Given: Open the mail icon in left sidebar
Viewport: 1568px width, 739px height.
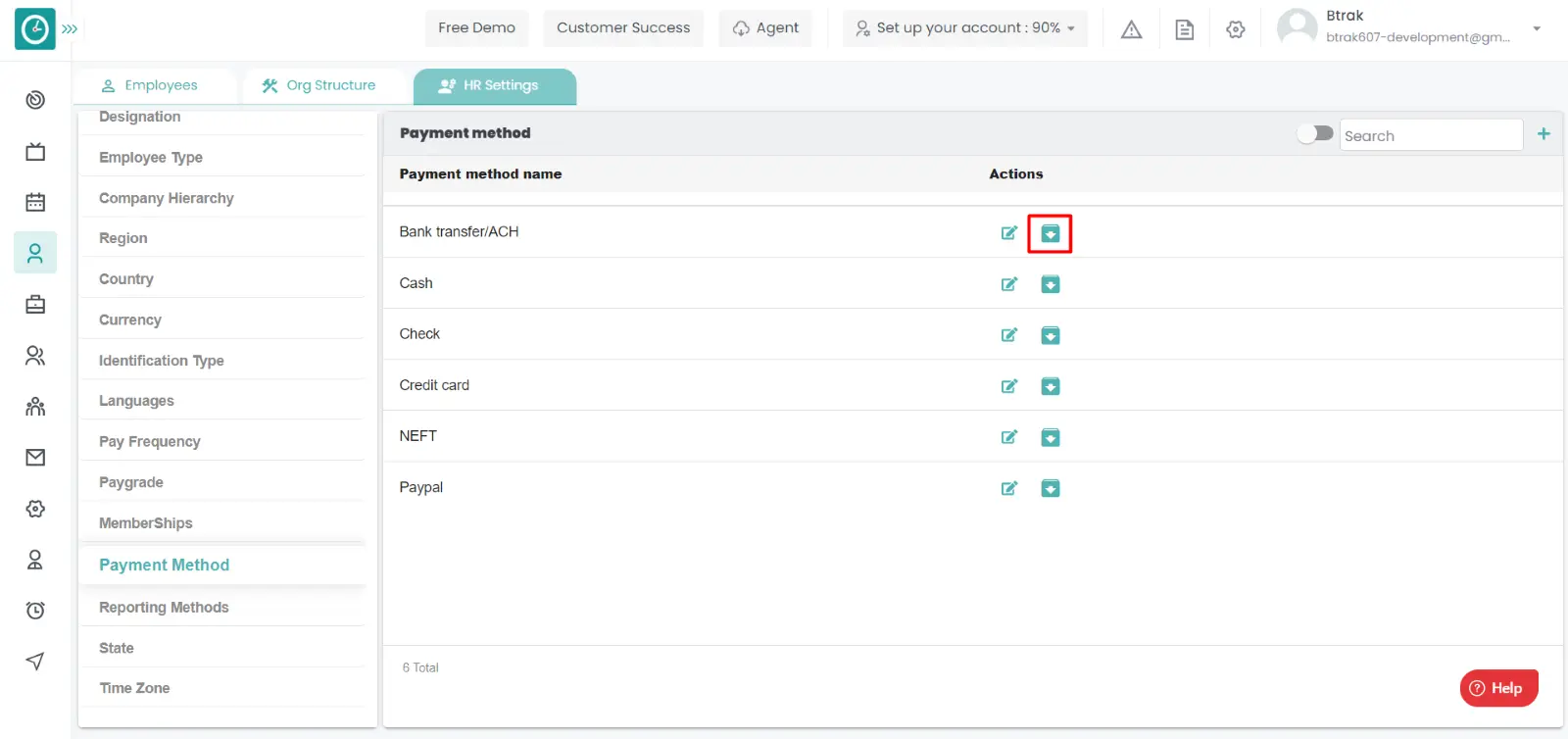Looking at the screenshot, I should pyautogui.click(x=35, y=458).
